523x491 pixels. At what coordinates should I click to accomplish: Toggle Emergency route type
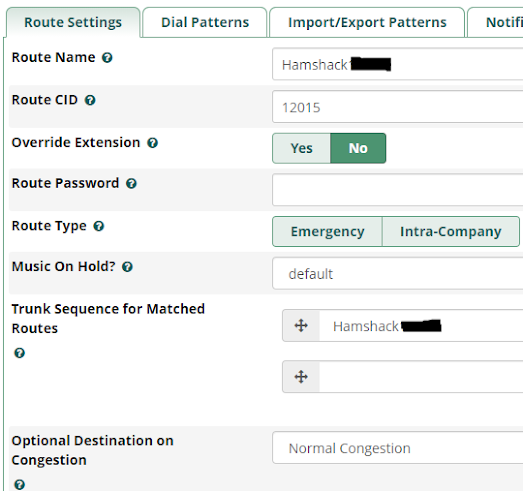coord(328,231)
